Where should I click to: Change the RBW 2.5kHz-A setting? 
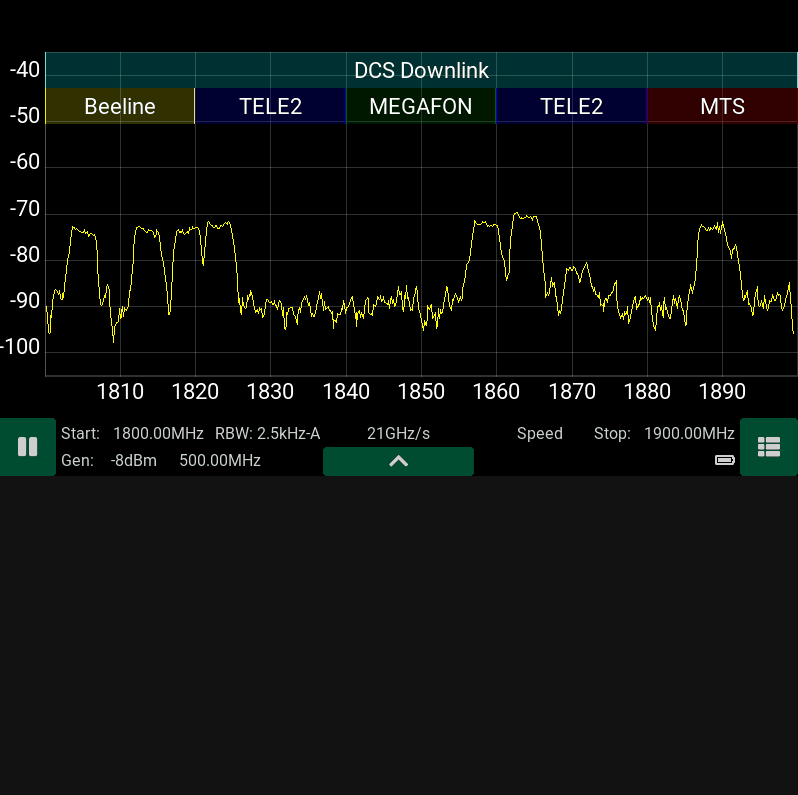click(x=267, y=434)
